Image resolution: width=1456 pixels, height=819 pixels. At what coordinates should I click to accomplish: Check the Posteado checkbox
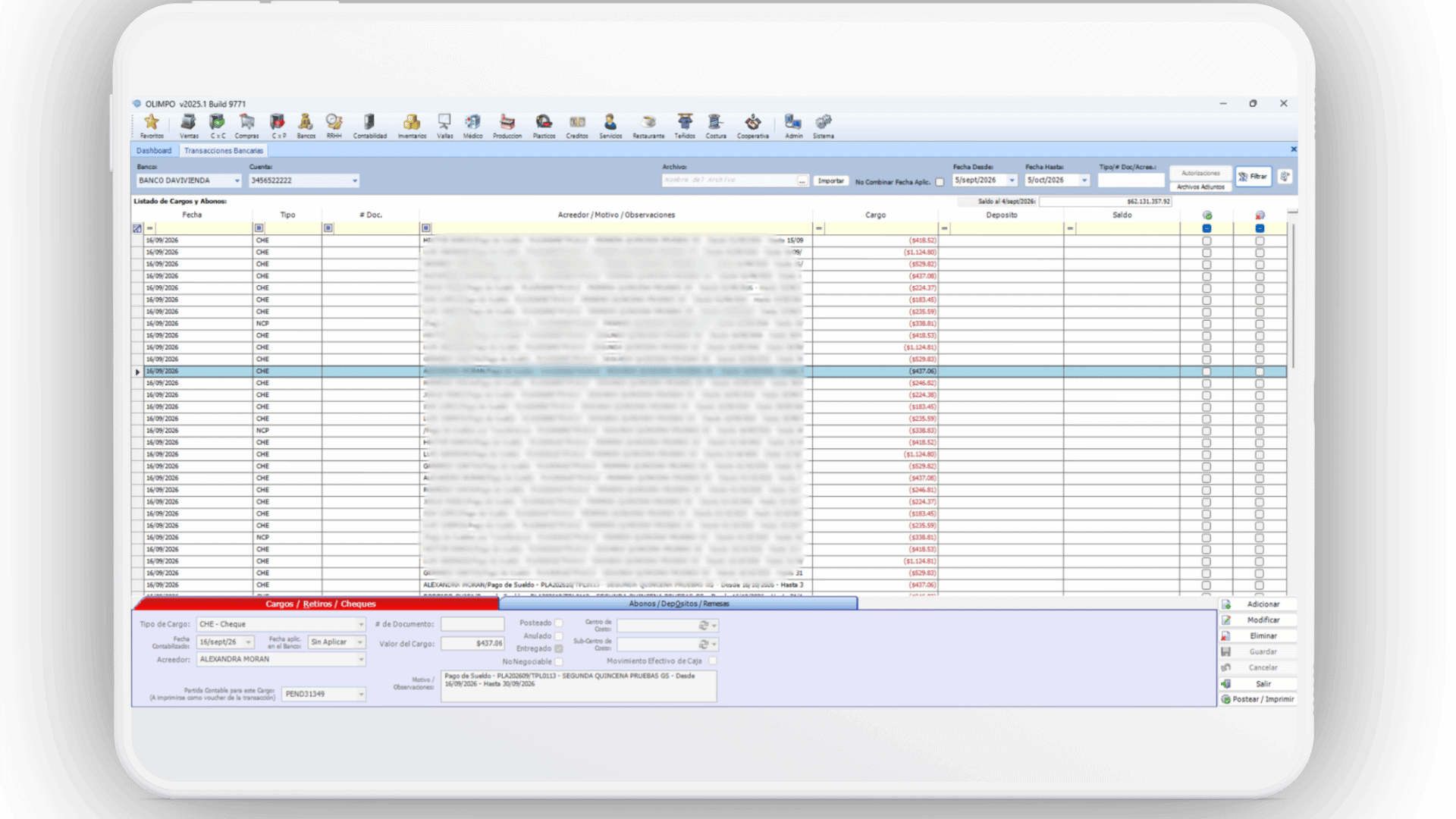(559, 623)
